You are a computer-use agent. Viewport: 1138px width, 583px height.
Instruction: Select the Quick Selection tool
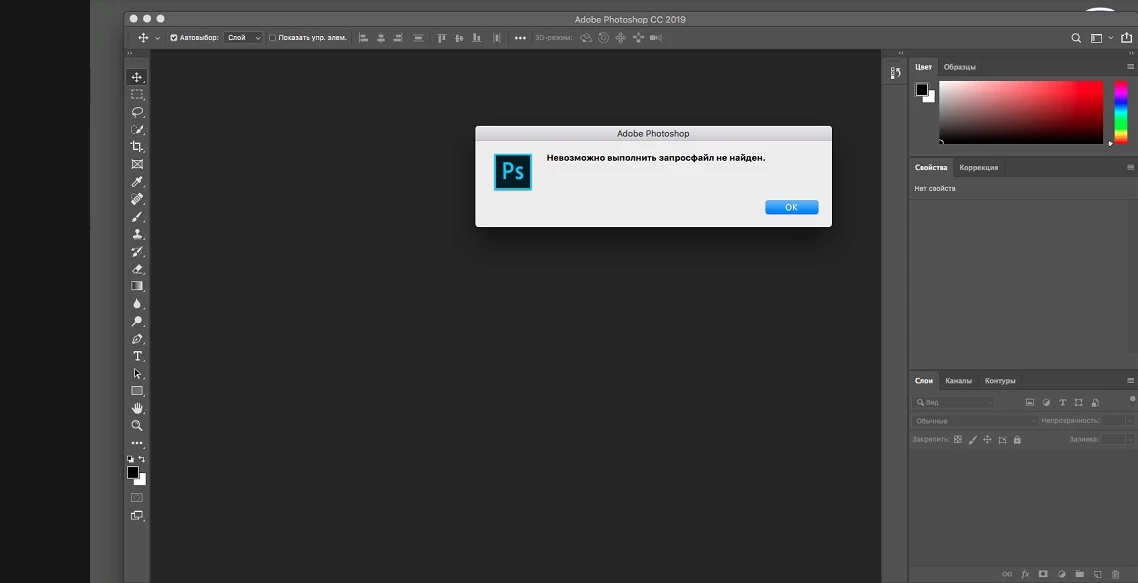pyautogui.click(x=136, y=129)
